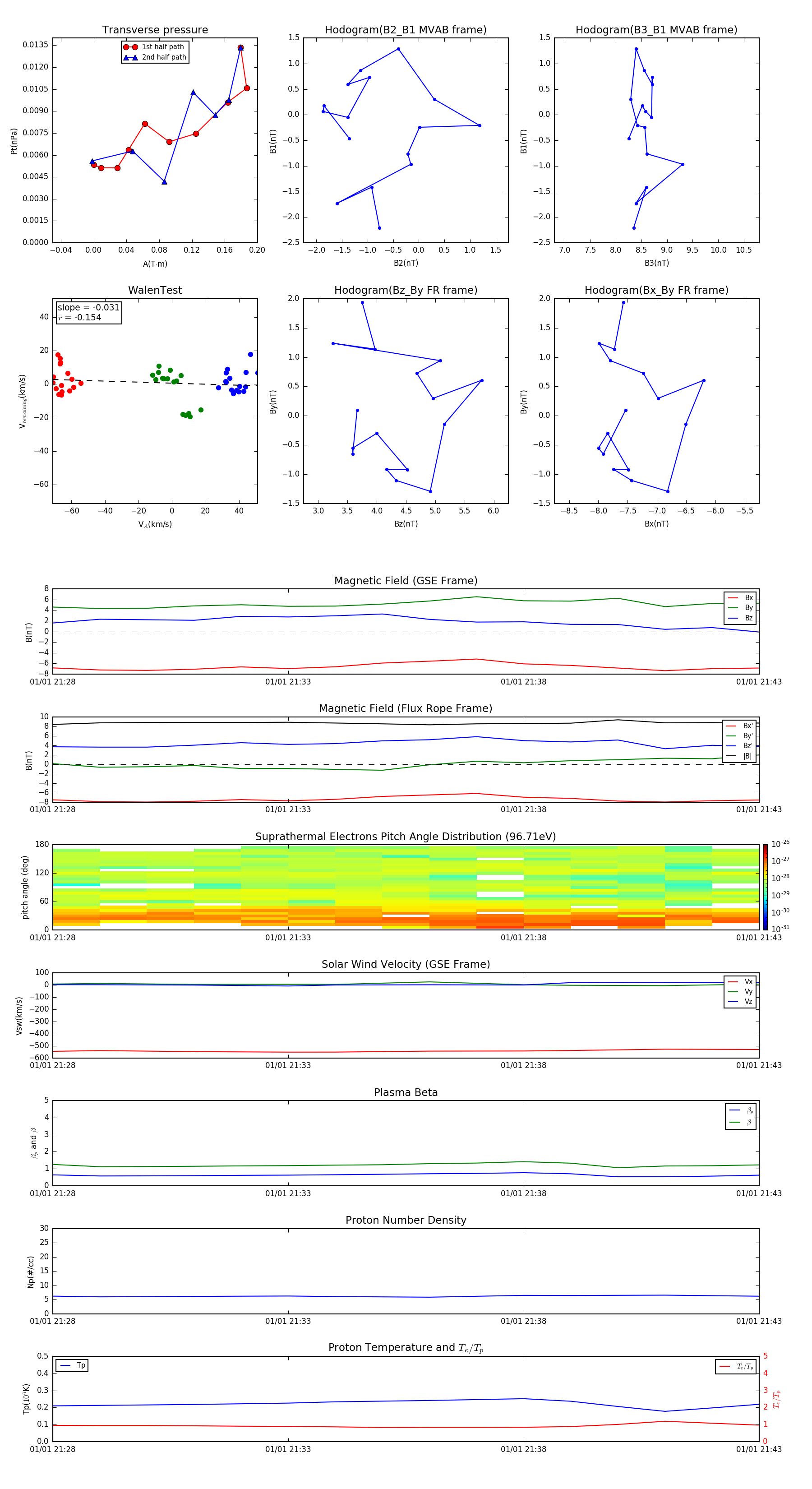The height and width of the screenshot is (1489, 812).
Task: Click the 'V_A(km/s)' axis label in WalenTest
Action: pos(155,524)
